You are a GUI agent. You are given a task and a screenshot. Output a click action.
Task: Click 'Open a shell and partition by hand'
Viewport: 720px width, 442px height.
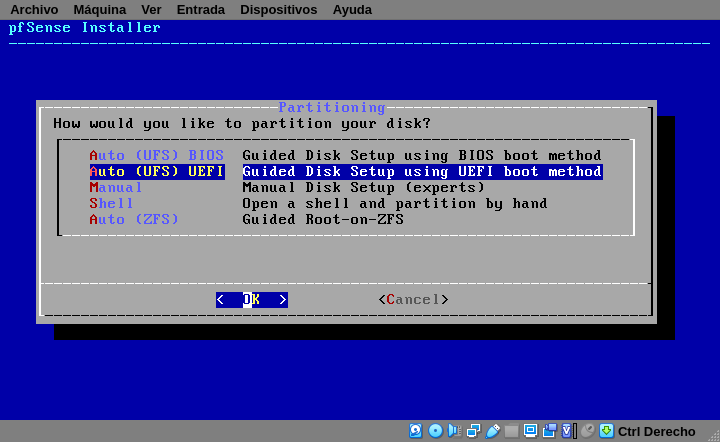[x=395, y=204]
